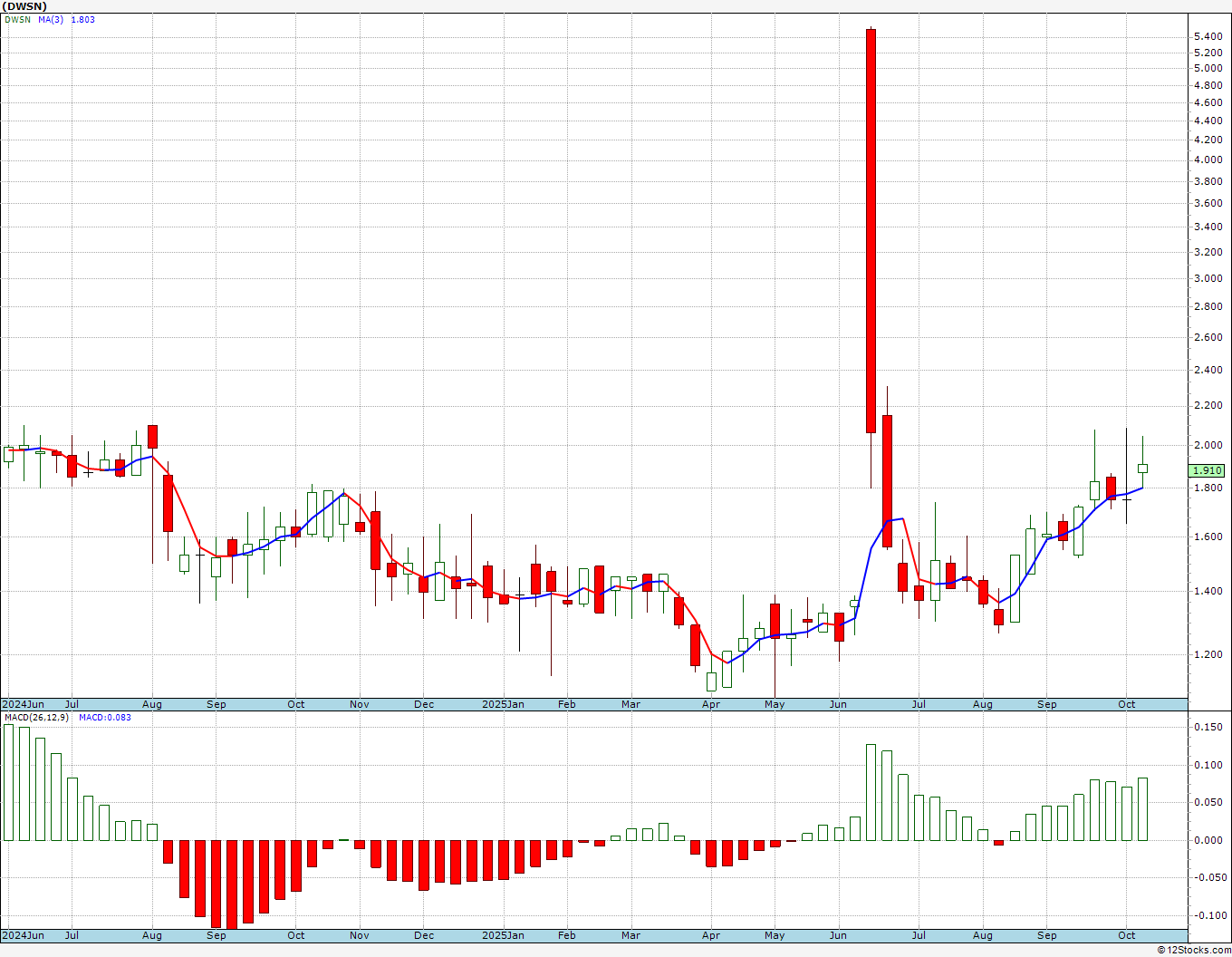Viewport: 1232px width, 957px height.
Task: Click Oct 2024 on the price chart date axis
Action: coord(296,704)
